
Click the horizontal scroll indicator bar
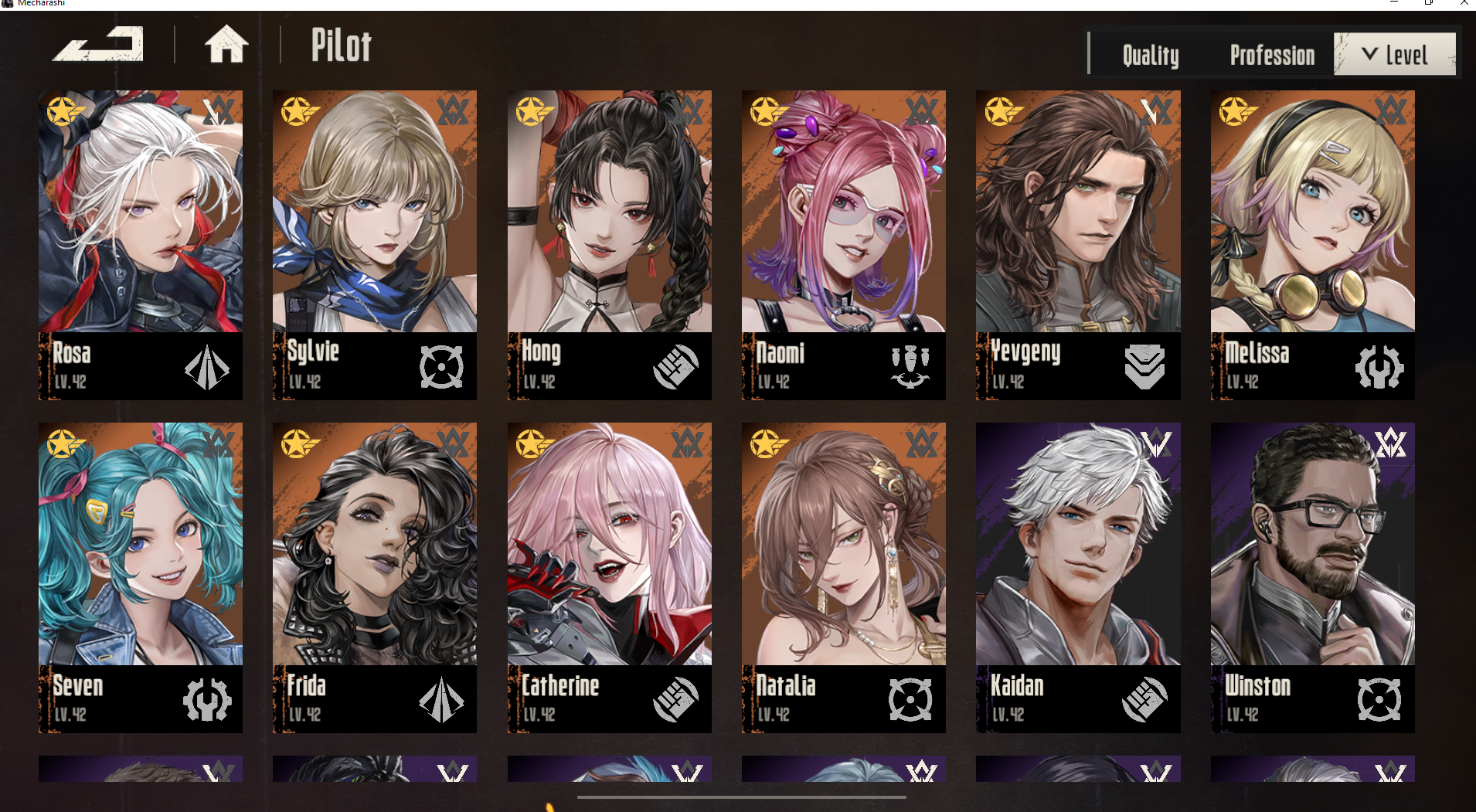pos(741,797)
